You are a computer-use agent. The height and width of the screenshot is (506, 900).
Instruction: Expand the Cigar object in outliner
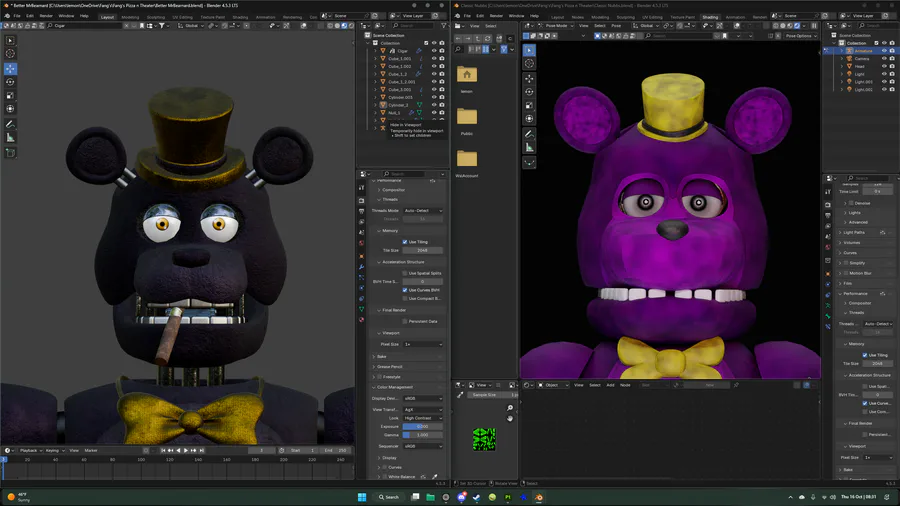coord(376,50)
